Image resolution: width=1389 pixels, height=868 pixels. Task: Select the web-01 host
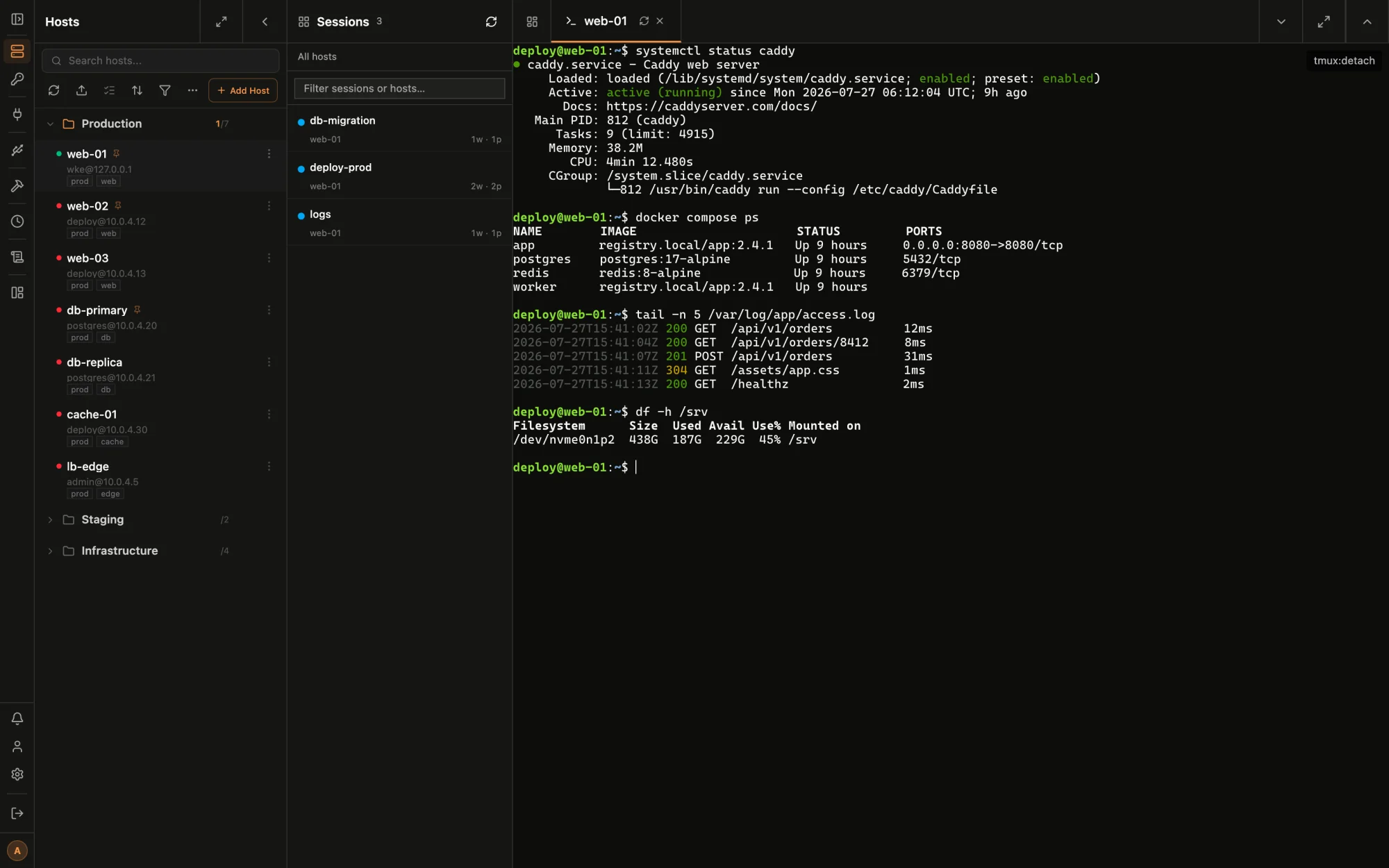click(160, 167)
